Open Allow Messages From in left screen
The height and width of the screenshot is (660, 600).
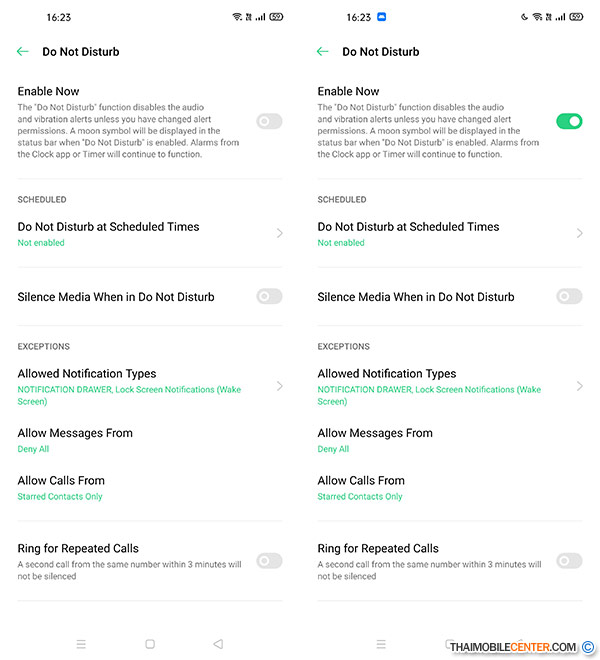pos(75,433)
